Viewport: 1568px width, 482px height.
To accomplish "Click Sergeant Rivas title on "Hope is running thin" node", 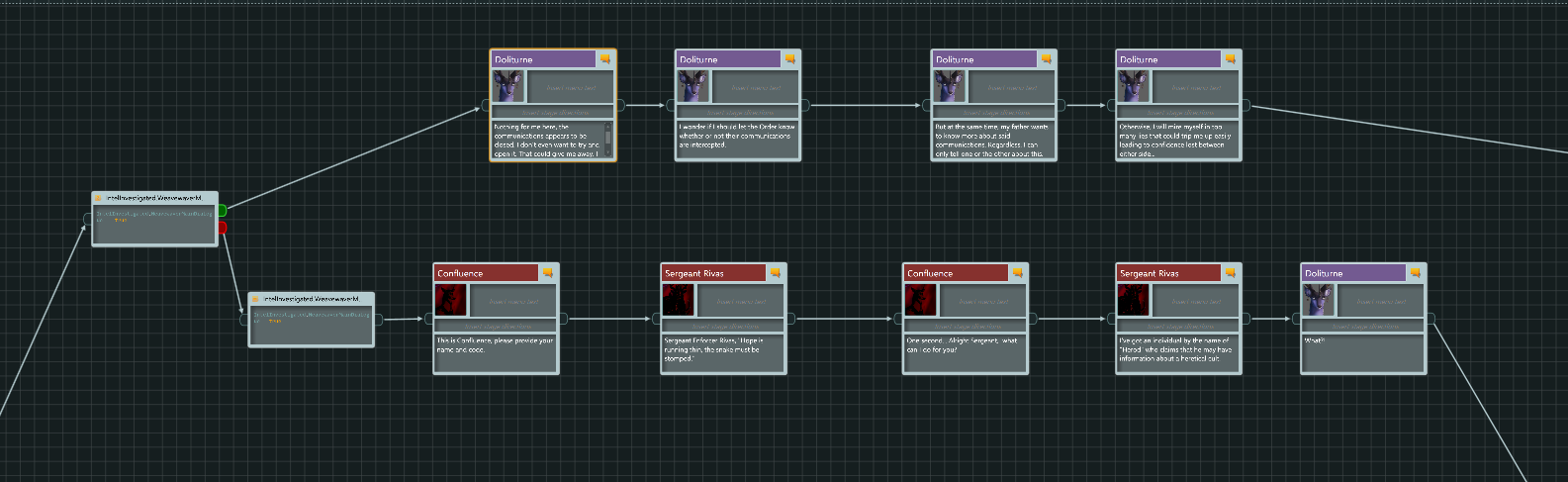I will [x=712, y=273].
